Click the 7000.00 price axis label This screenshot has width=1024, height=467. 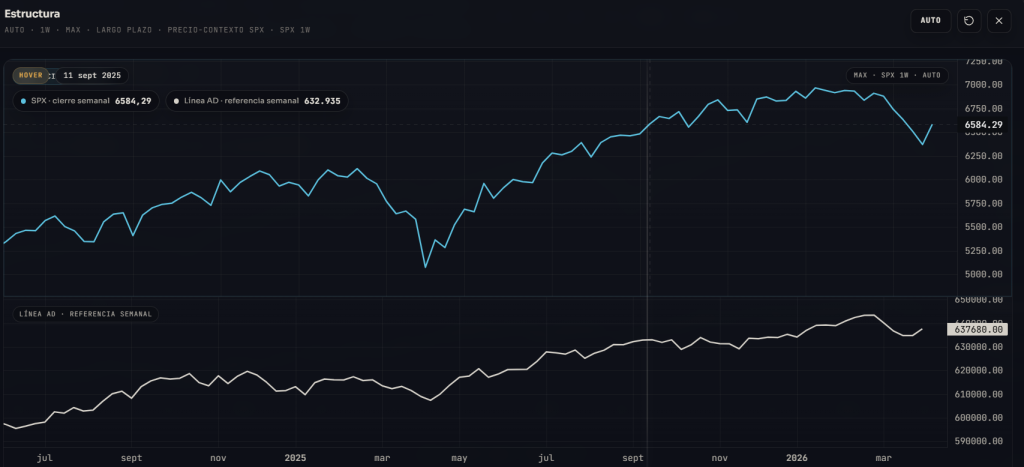[x=981, y=84]
